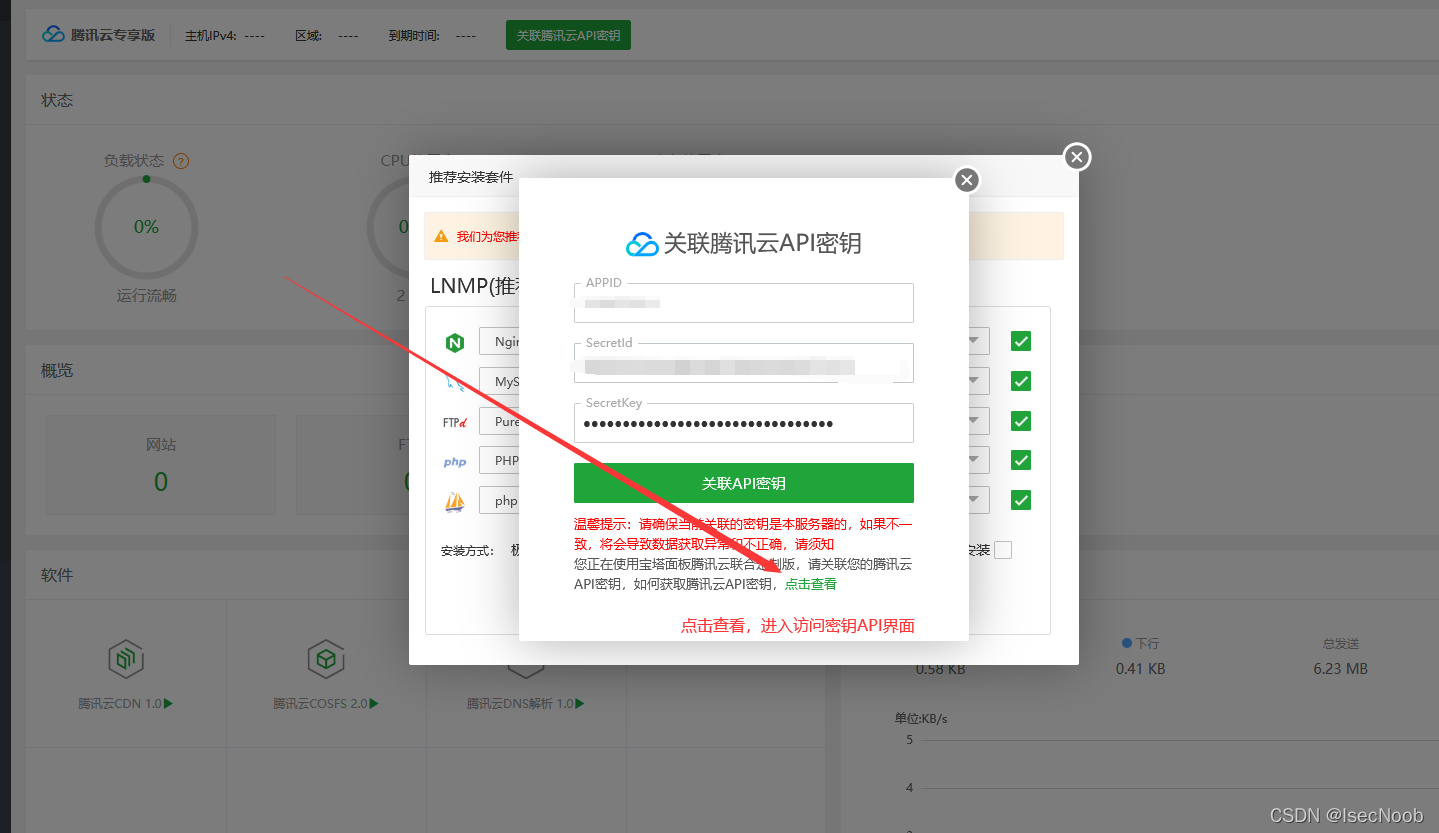
Task: Click the 关联腾讯云API密钥 green button in header
Action: pyautogui.click(x=568, y=35)
